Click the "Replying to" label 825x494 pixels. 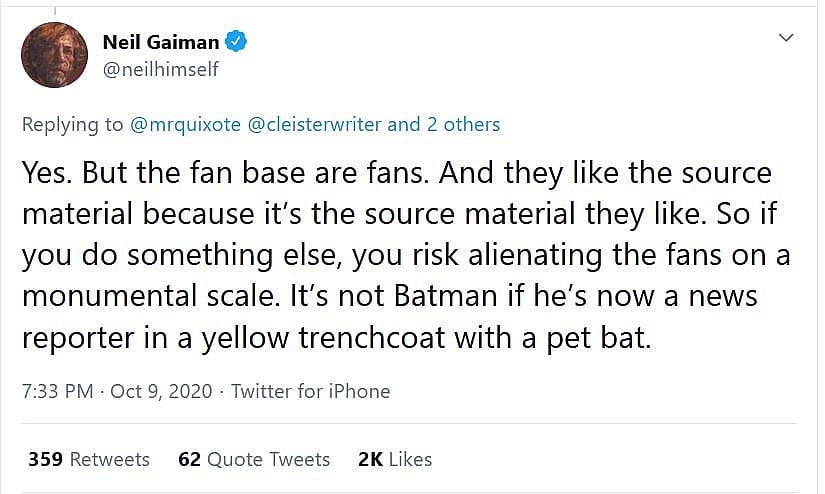click(x=72, y=124)
